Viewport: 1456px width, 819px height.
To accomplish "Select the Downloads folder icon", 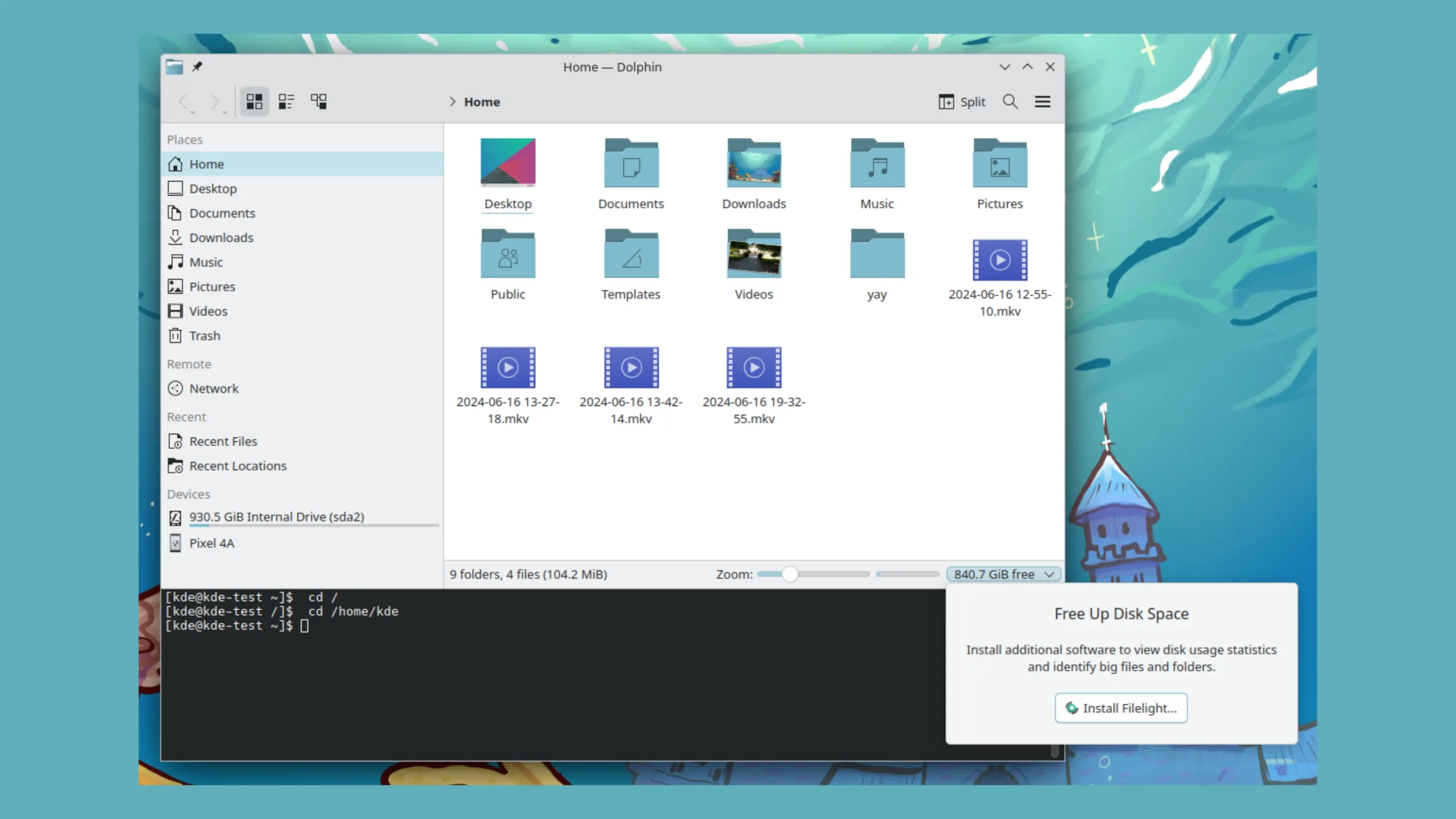I will [754, 163].
